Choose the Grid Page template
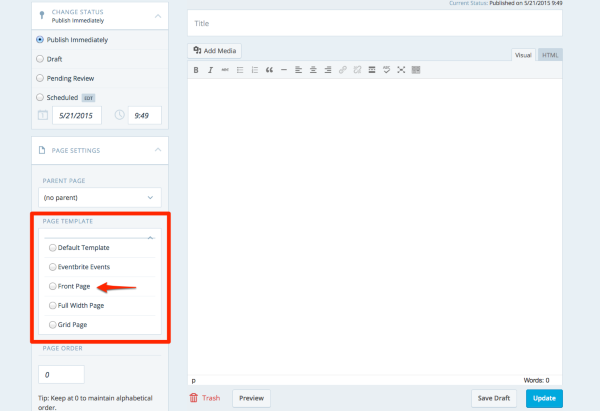600x411 pixels. coord(52,325)
